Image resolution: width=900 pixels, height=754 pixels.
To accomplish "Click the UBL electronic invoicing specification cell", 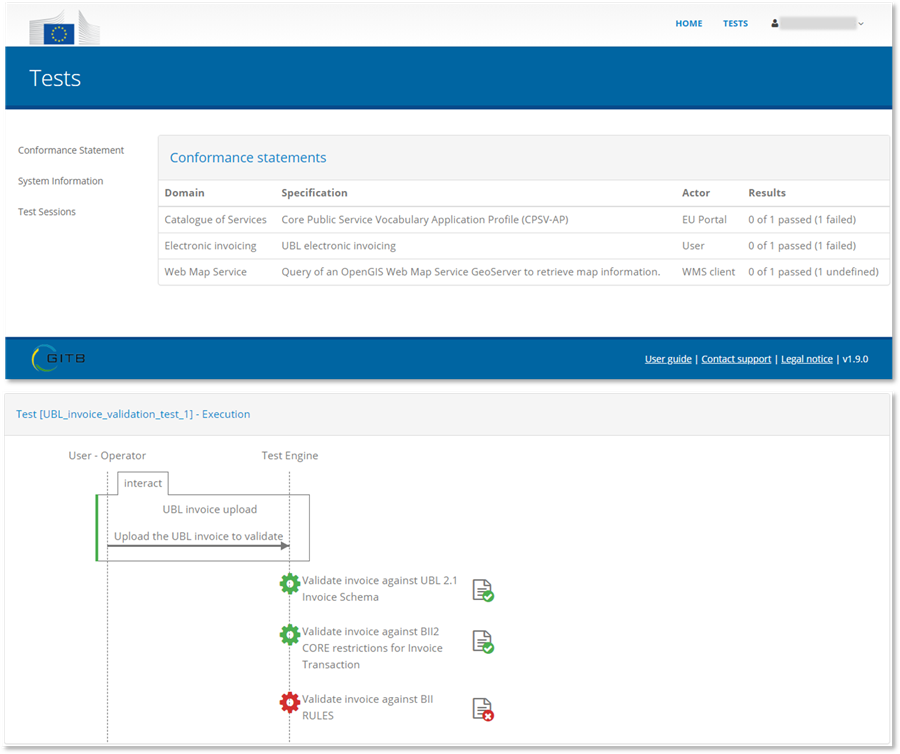I will (339, 246).
